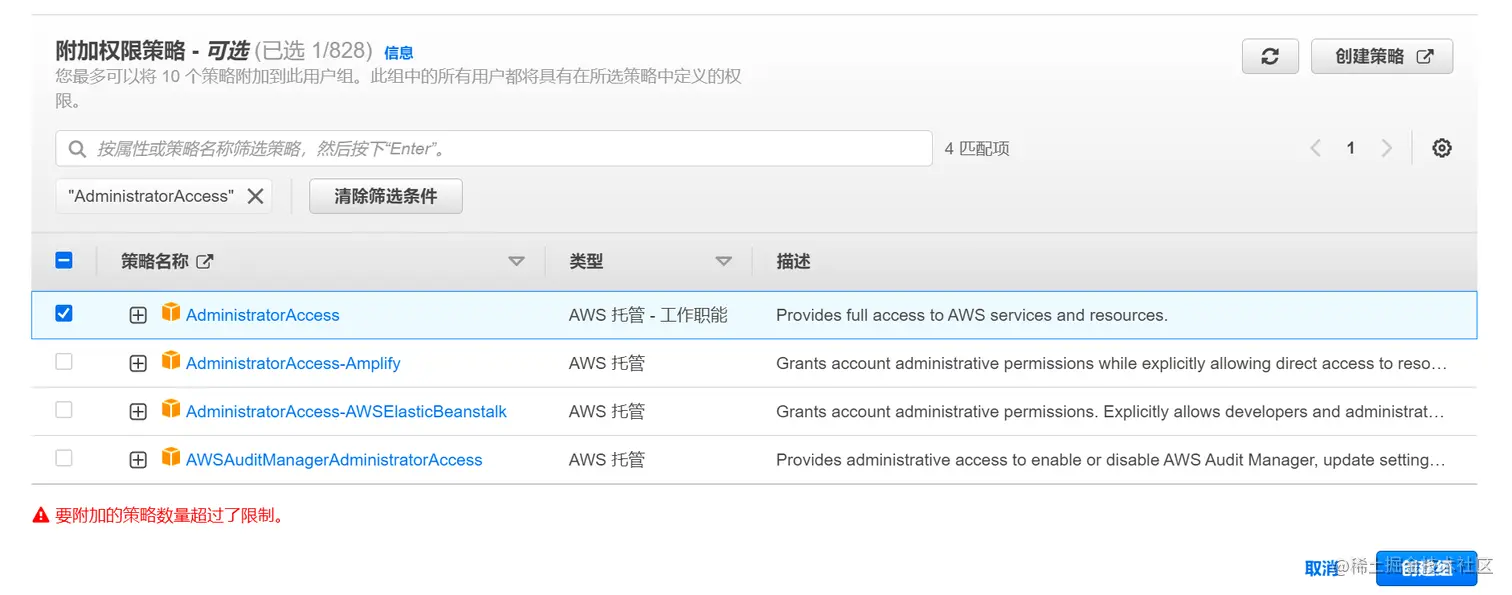This screenshot has height=595, width=1512.
Task: Click the Amplify row description text
Action: pos(1111,363)
